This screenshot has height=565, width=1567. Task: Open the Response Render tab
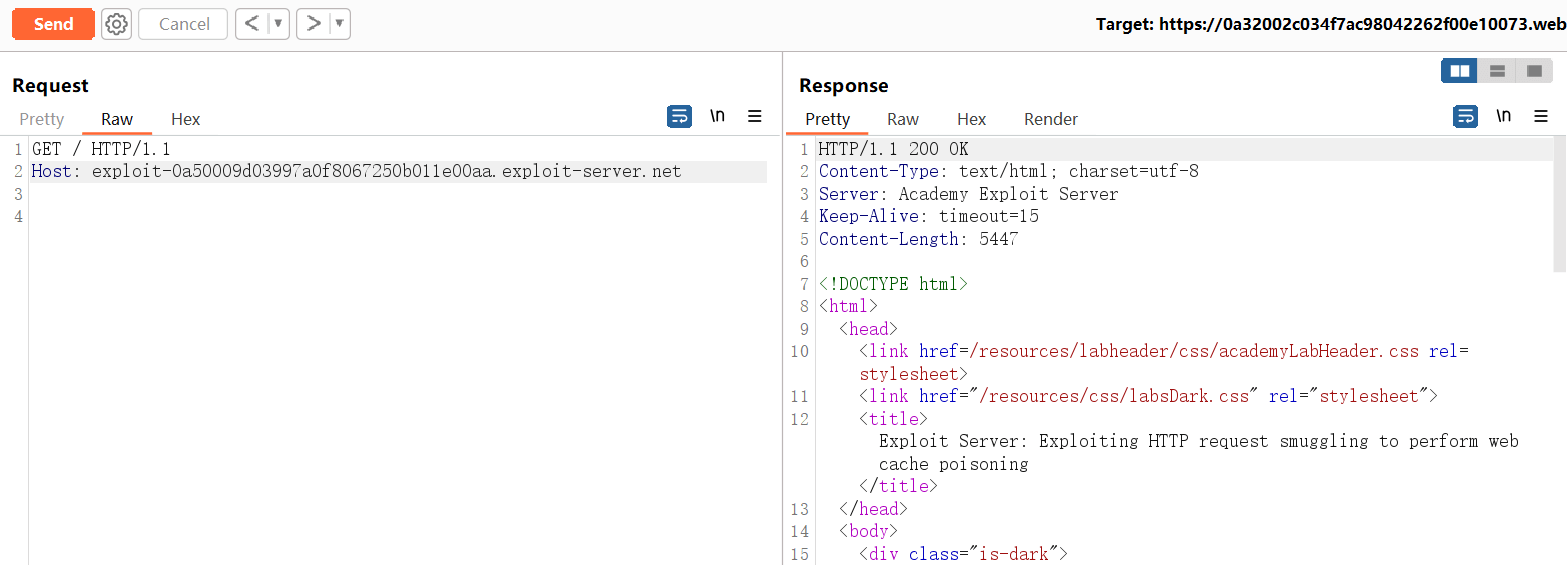coord(1050,119)
